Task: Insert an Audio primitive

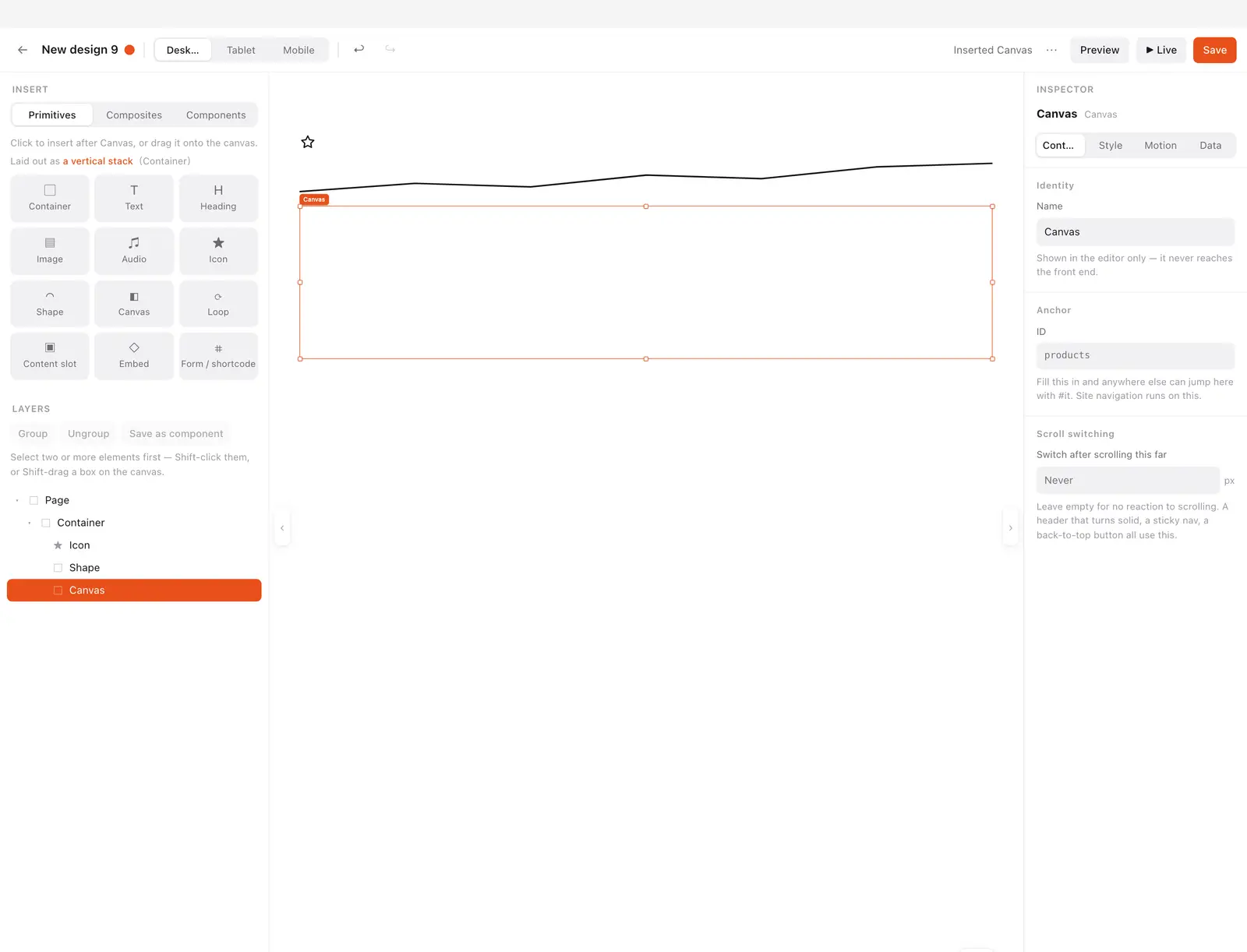Action: click(134, 251)
